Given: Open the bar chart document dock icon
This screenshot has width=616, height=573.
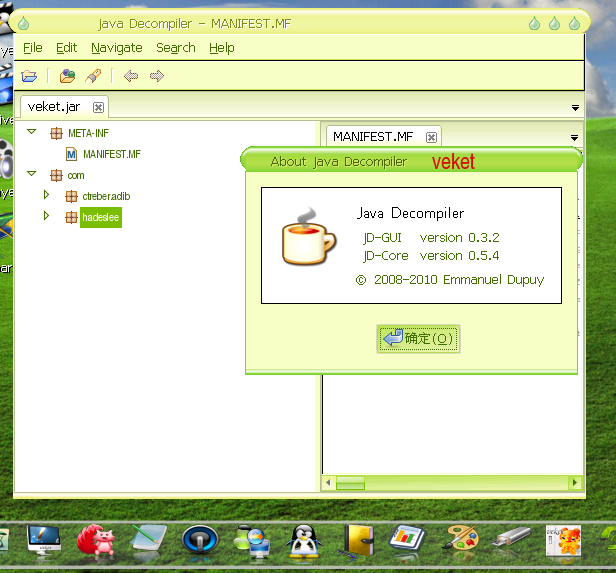Looking at the screenshot, I should pos(407,538).
